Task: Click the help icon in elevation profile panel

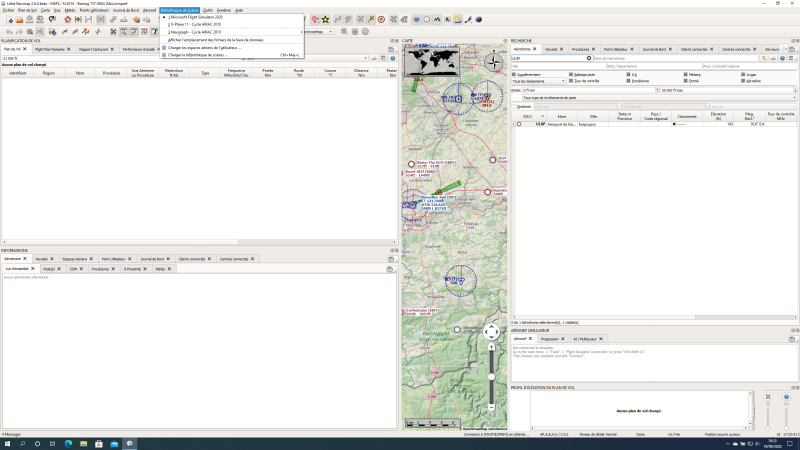Action: 786,396
